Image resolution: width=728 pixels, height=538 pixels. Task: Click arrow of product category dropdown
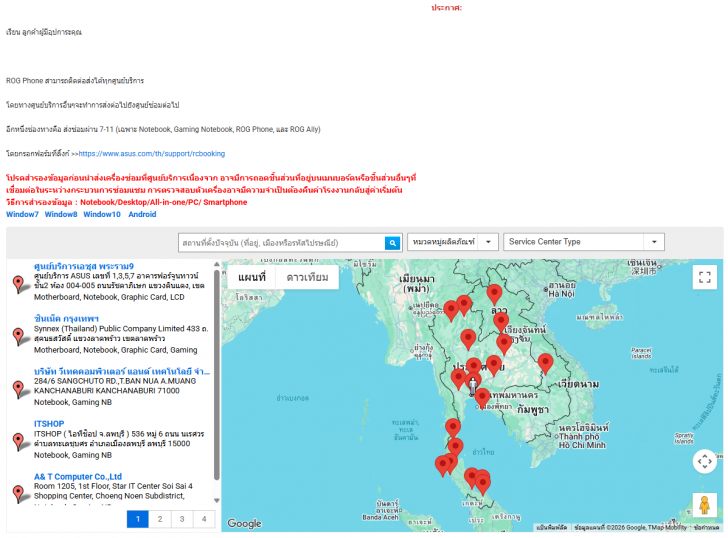point(488,242)
